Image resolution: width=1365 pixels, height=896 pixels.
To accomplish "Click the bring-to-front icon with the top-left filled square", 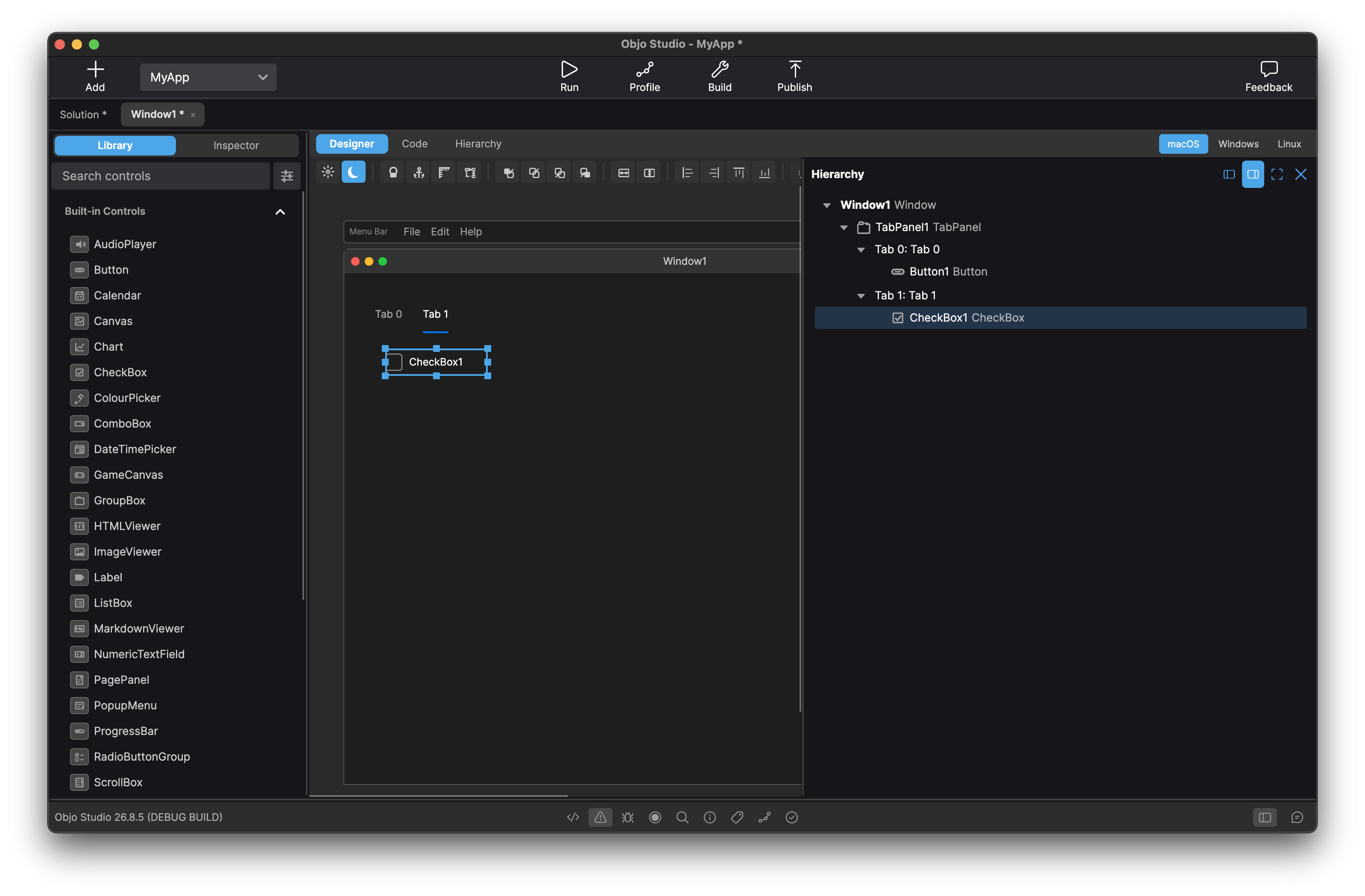I will point(509,173).
